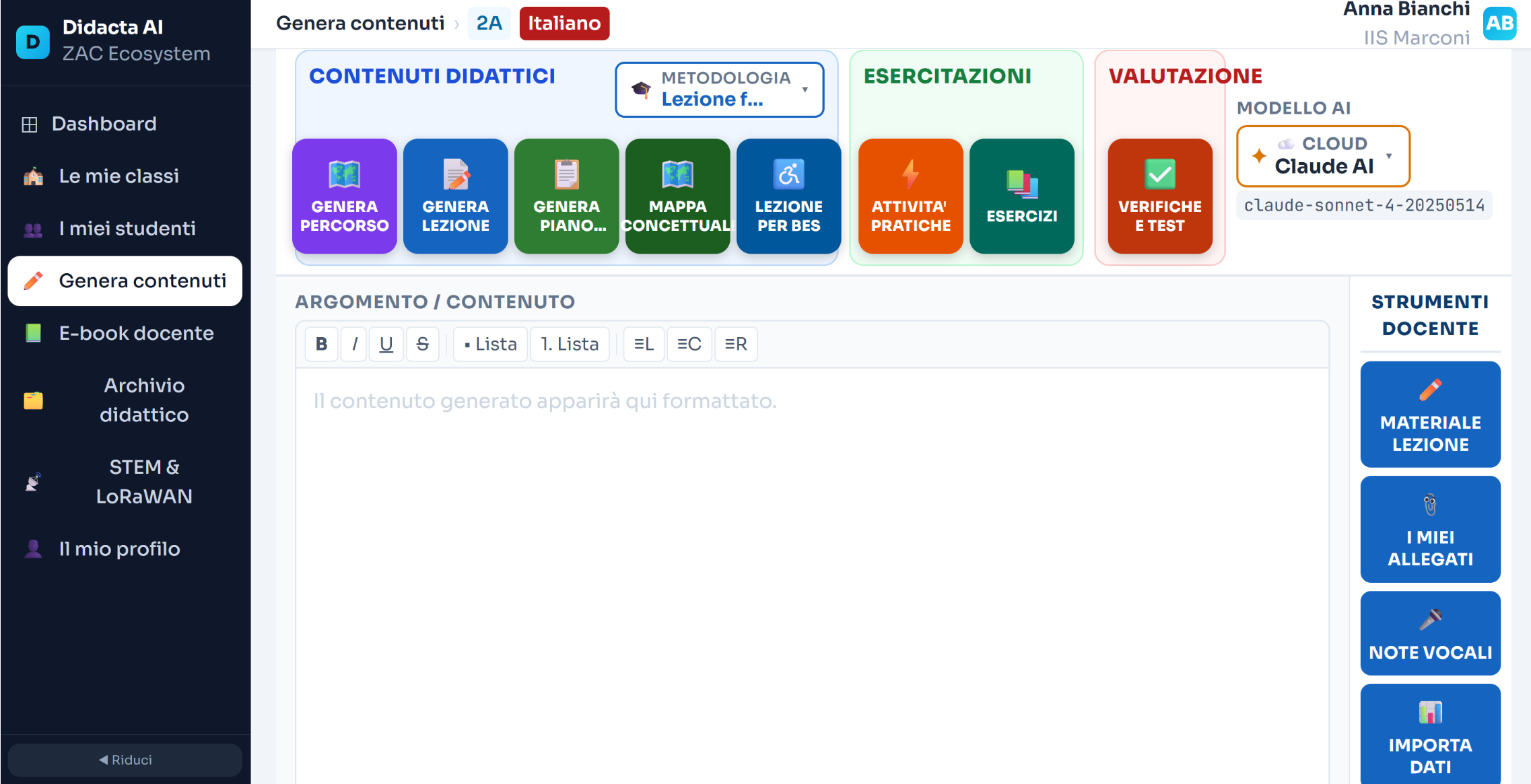Toggle italic formatting

(354, 344)
